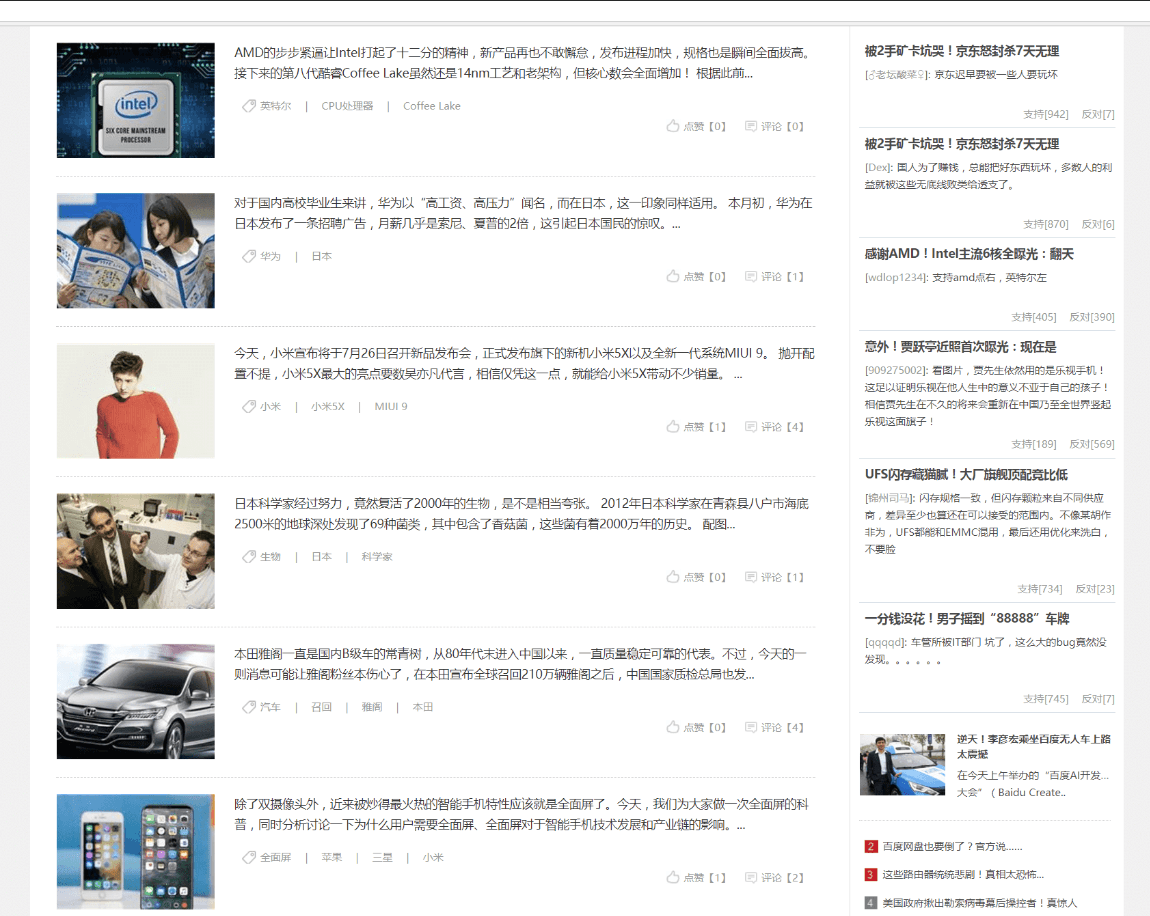Click the comment icon on the full-screen phone article
Image resolution: width=1150 pixels, height=916 pixels.
click(x=751, y=877)
